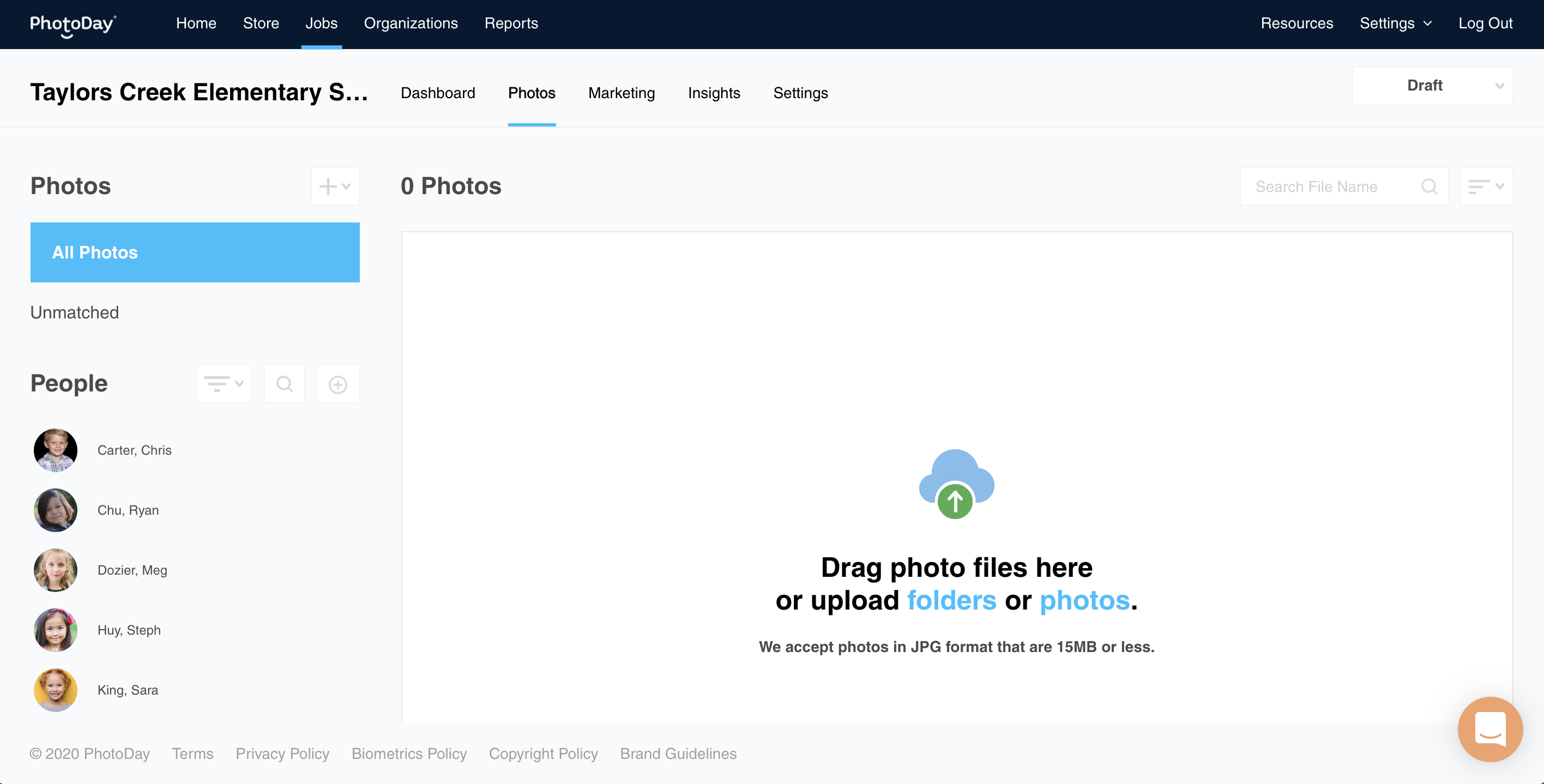Select King, Sara avatar photo

click(x=55, y=690)
